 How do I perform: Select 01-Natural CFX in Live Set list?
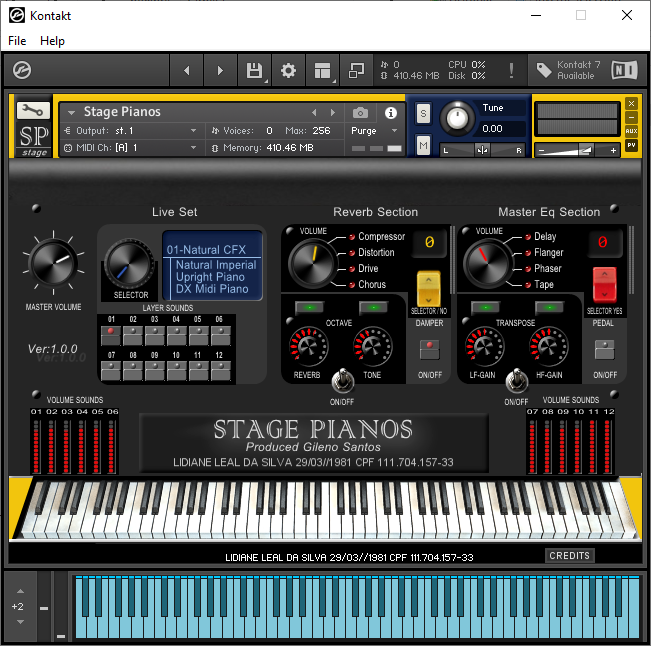point(206,250)
